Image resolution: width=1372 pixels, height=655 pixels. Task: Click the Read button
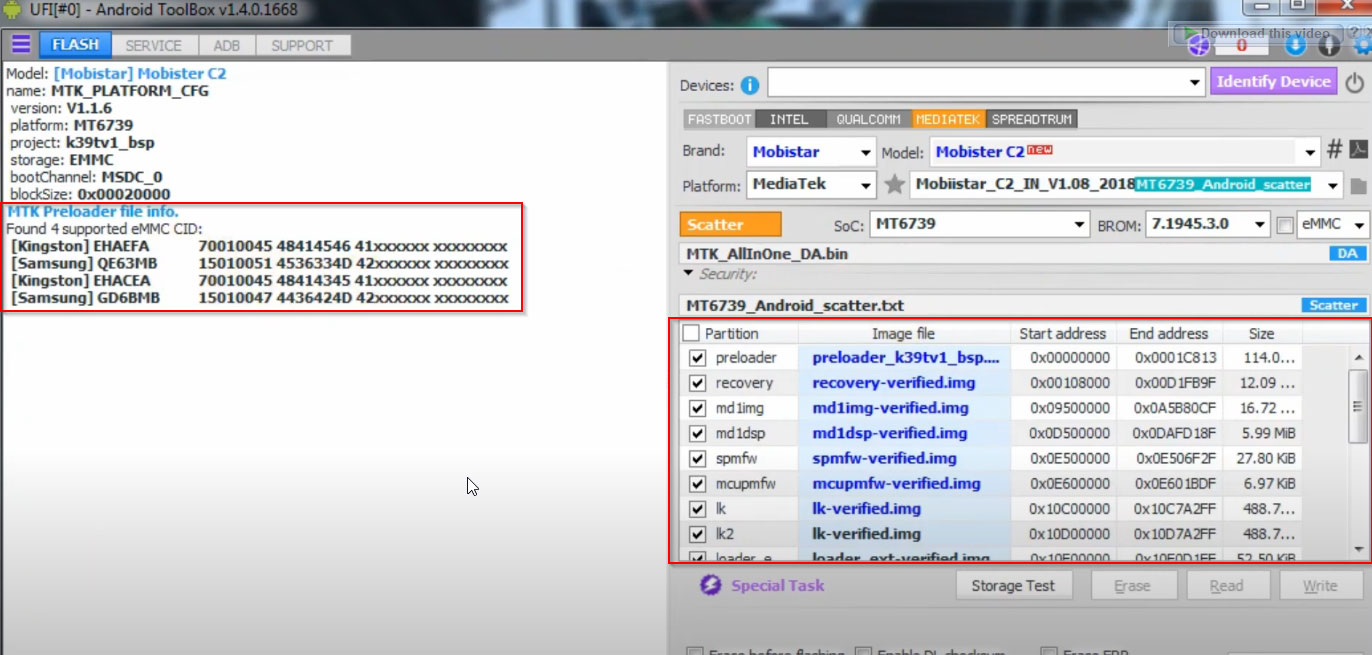coord(1226,586)
